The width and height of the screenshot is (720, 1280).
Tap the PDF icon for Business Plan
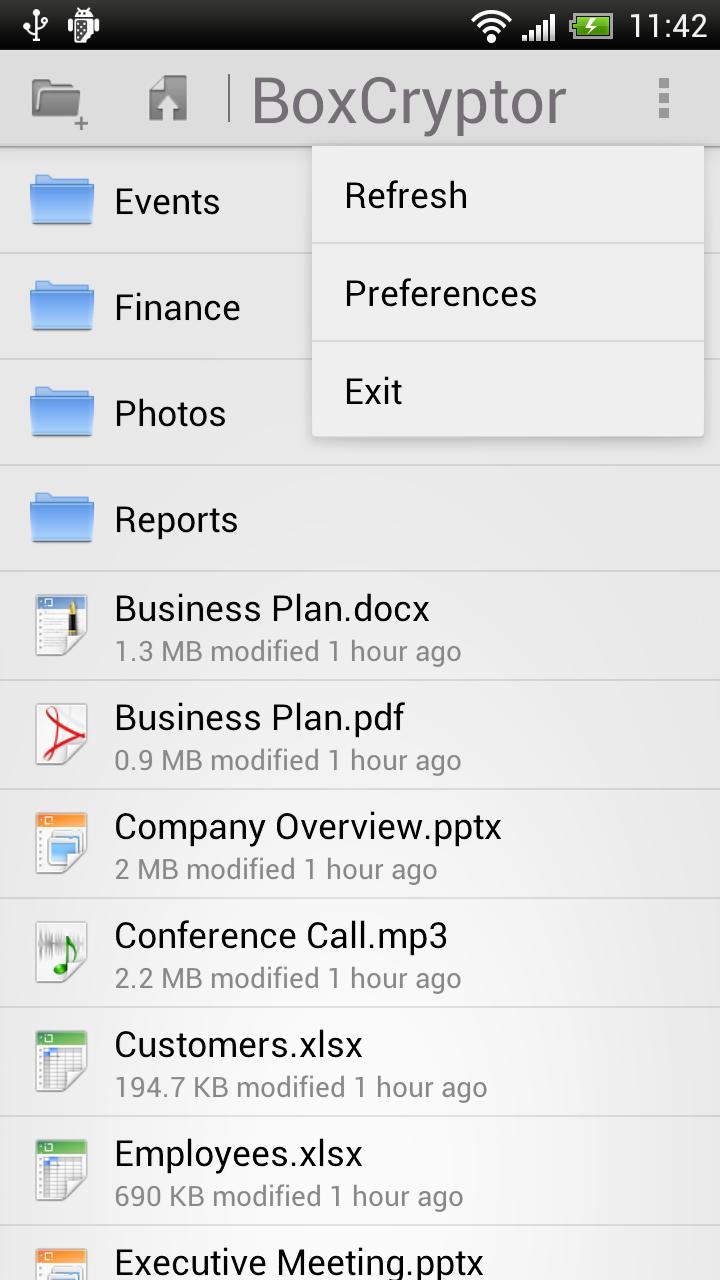click(x=61, y=734)
